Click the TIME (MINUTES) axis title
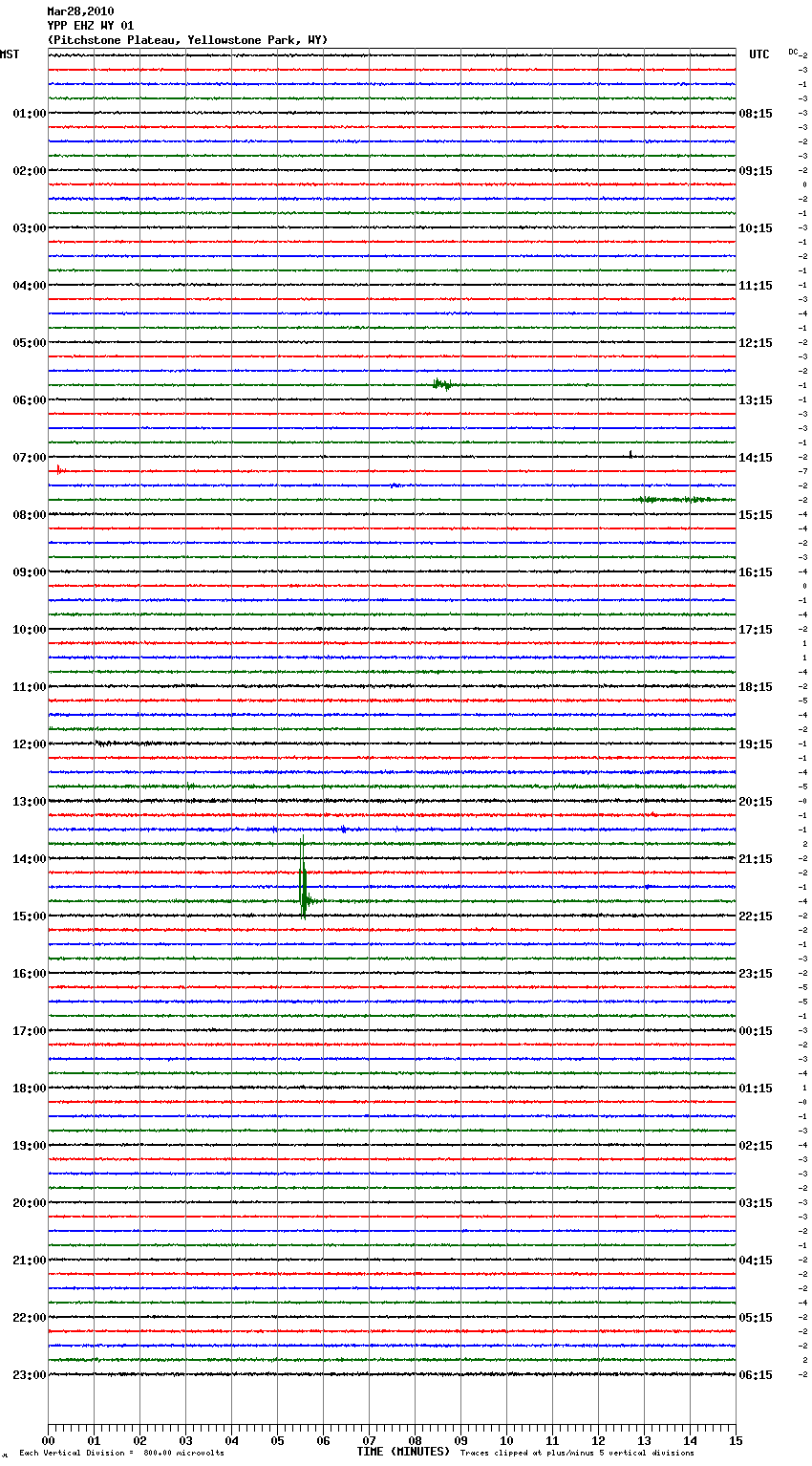The height and width of the screenshot is (1466, 812). pyautogui.click(x=403, y=1452)
